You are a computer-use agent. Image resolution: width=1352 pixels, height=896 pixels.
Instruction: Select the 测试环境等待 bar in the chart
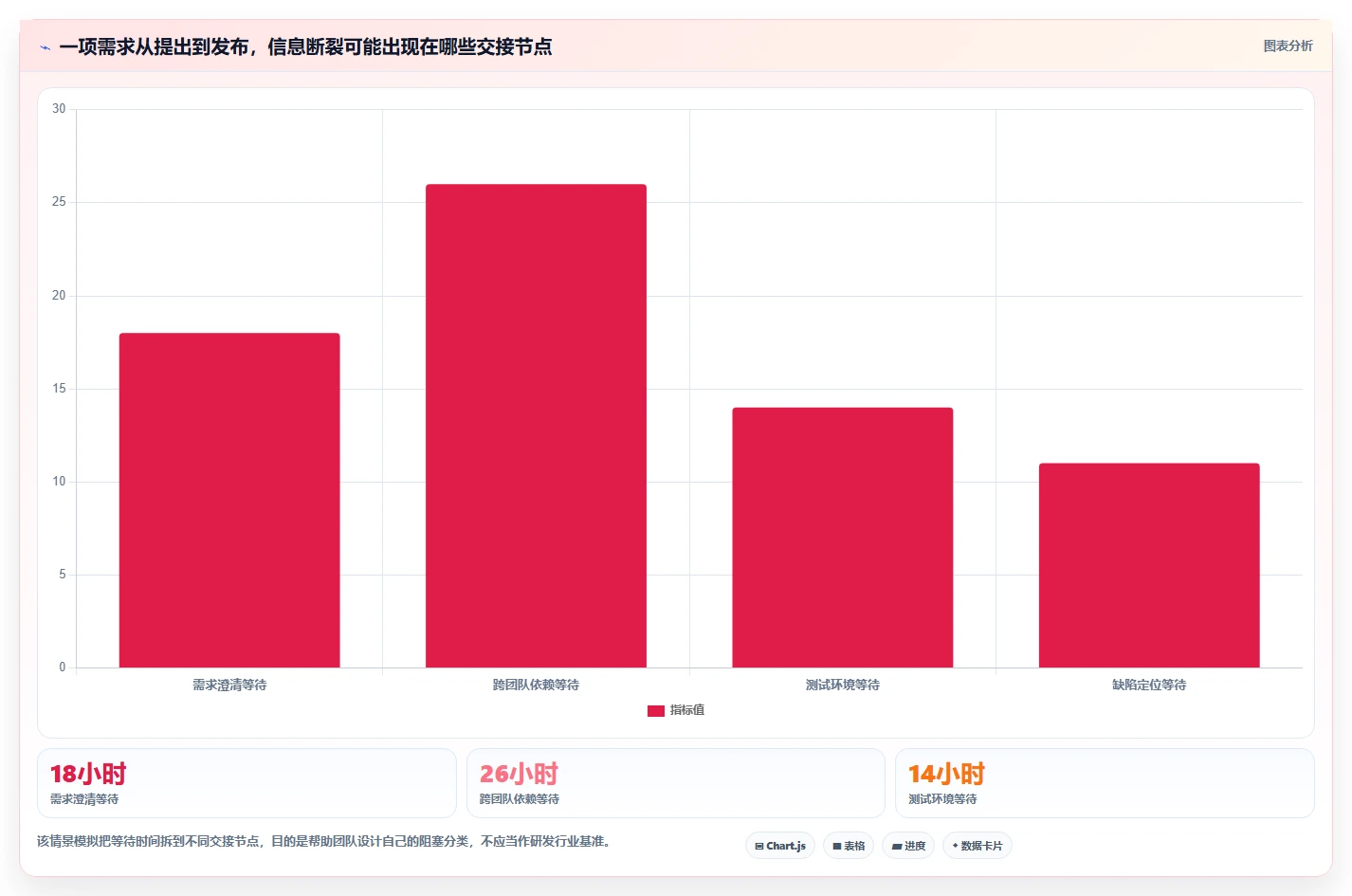(842, 538)
